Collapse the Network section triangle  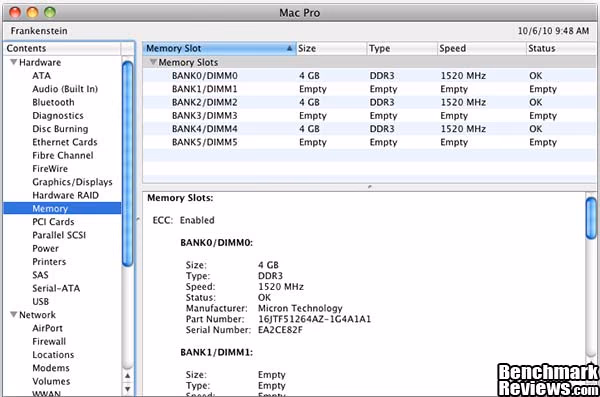click(13, 315)
